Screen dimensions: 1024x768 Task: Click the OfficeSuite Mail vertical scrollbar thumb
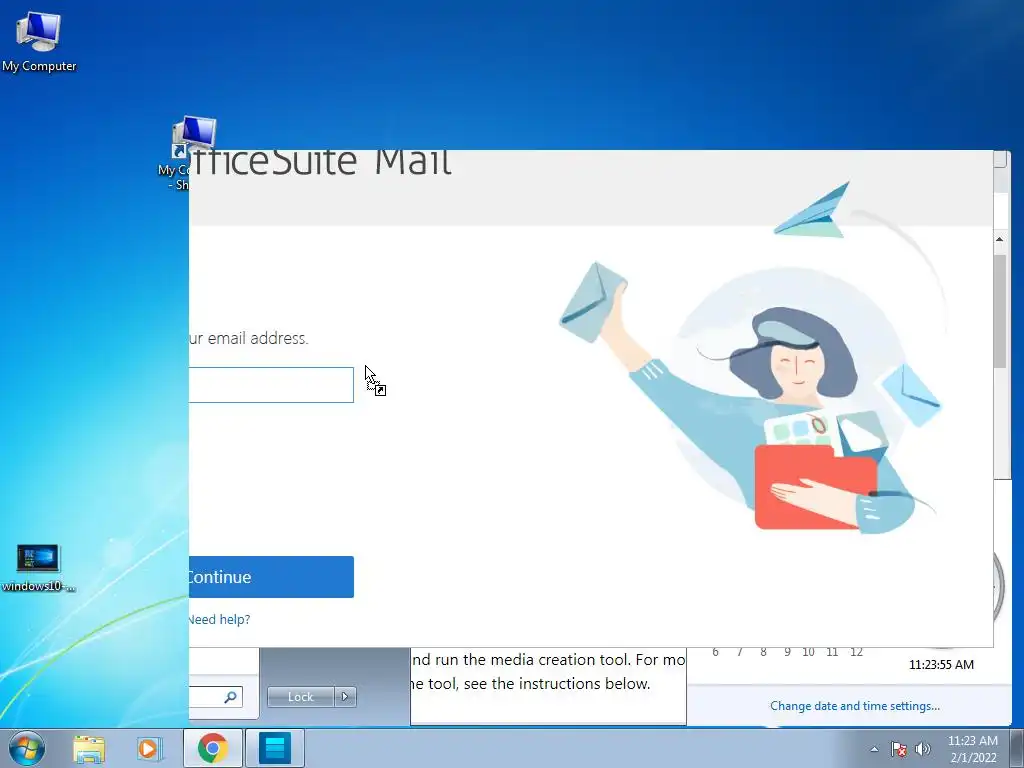coord(999,312)
